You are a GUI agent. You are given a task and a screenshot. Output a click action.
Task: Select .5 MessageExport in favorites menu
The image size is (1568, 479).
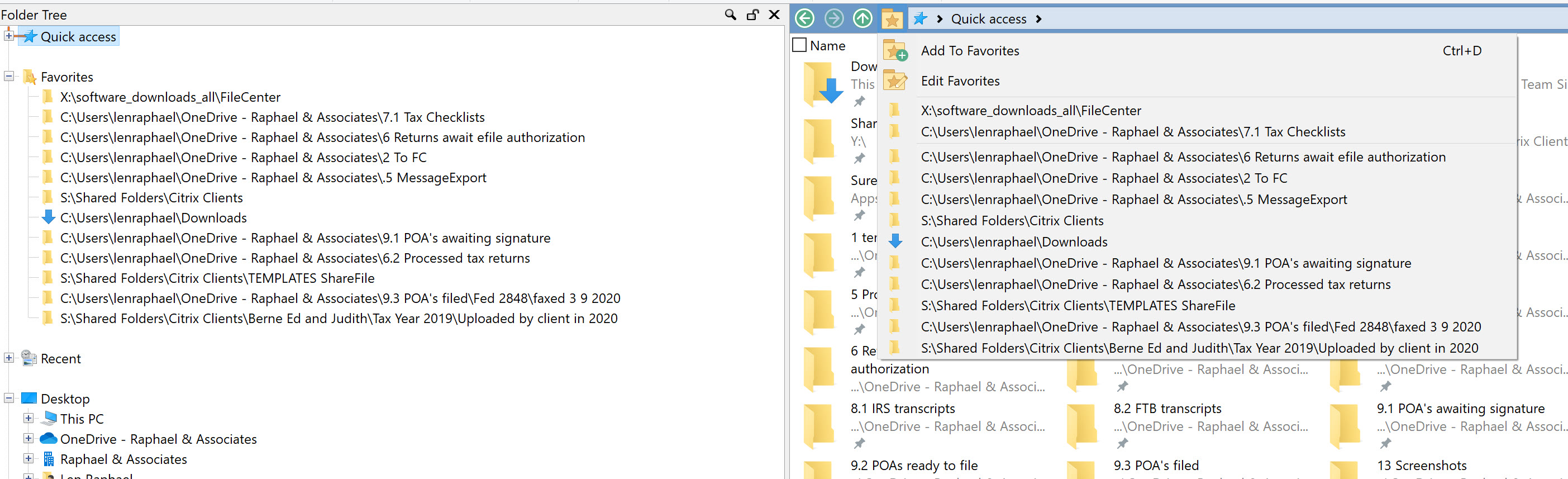click(1197, 200)
